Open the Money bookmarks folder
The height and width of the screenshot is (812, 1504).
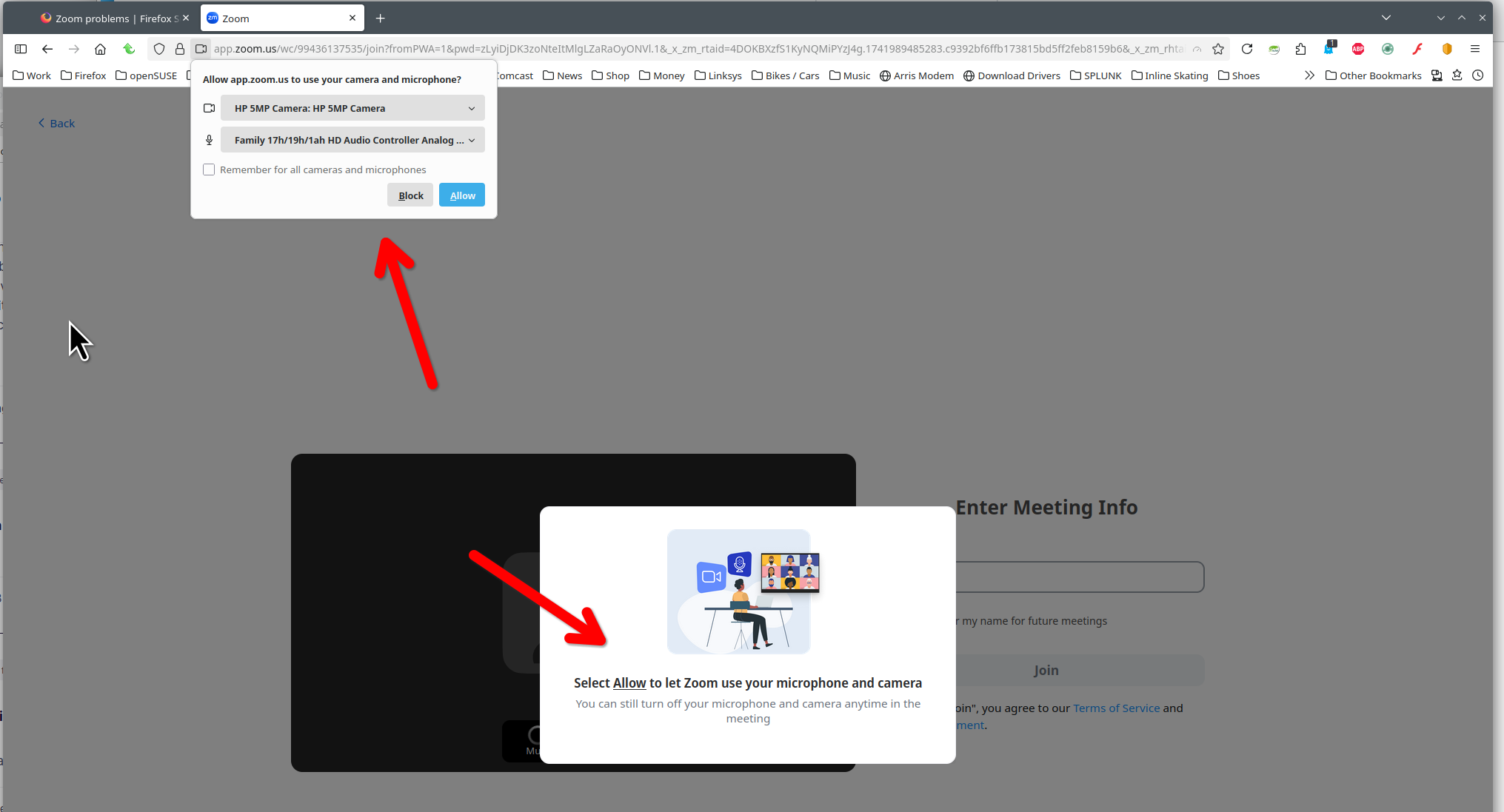[x=661, y=76]
